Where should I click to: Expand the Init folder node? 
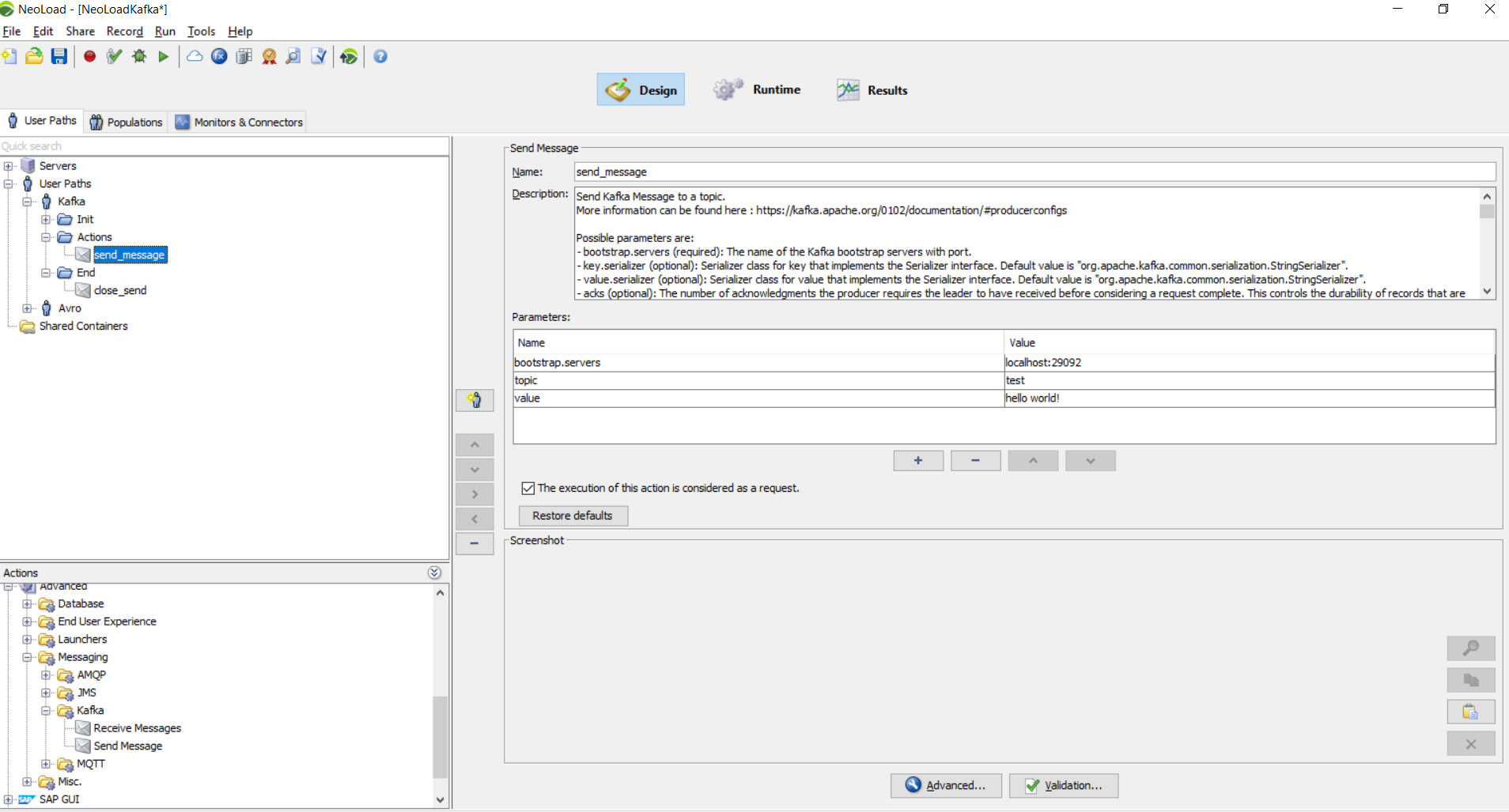tap(46, 220)
